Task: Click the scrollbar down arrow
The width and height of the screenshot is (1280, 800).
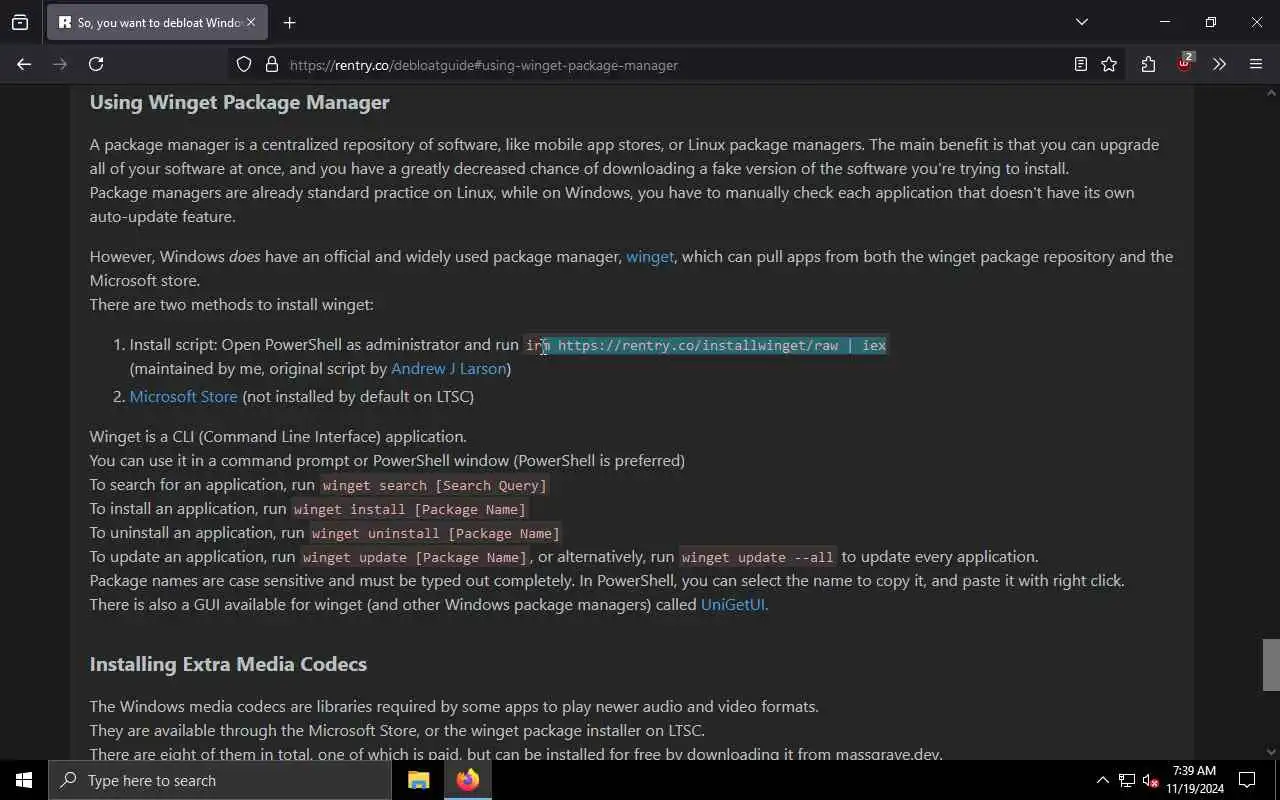Action: click(x=1271, y=751)
